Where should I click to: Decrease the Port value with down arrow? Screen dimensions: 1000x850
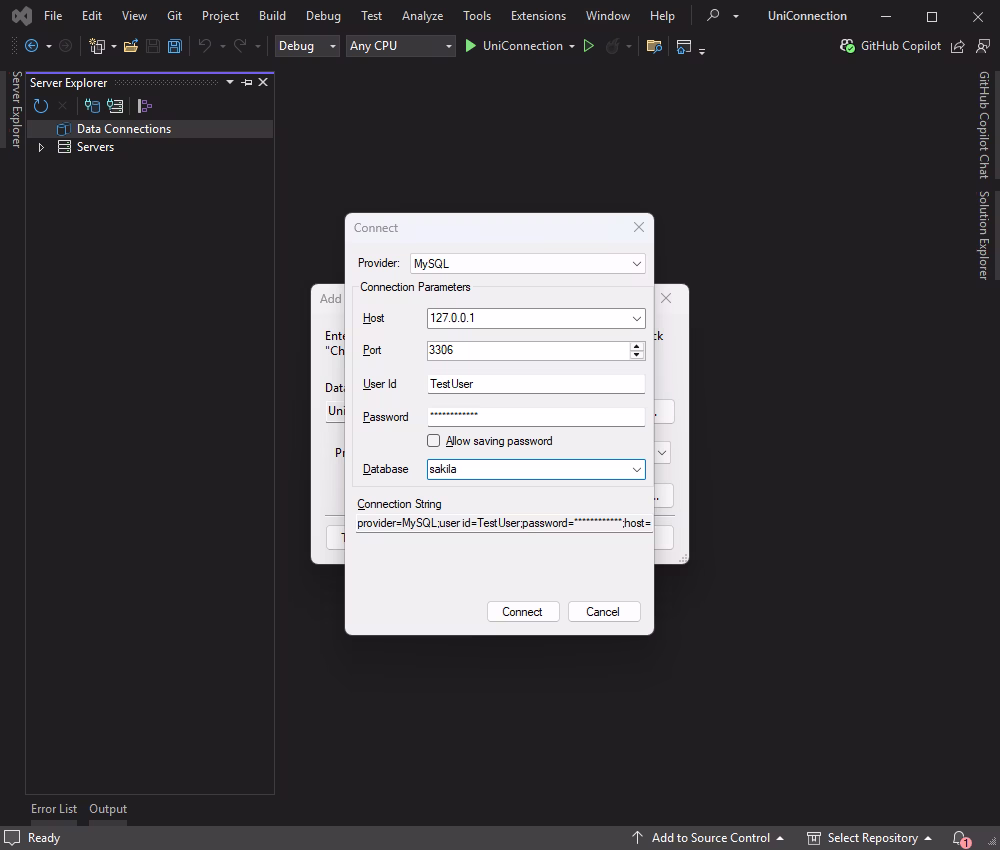[x=636, y=354]
